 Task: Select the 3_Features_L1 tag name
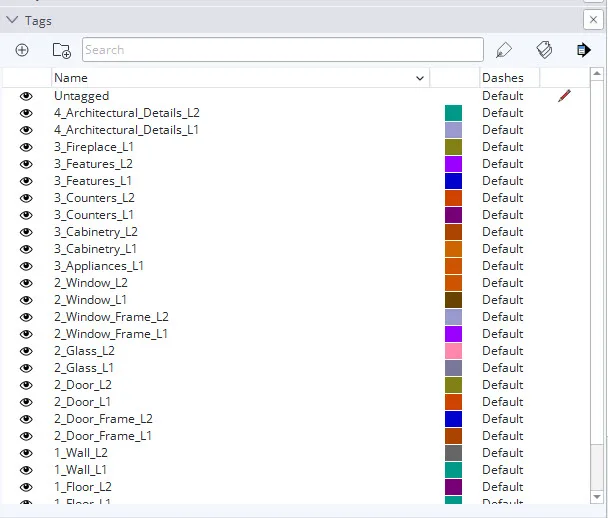point(93,181)
